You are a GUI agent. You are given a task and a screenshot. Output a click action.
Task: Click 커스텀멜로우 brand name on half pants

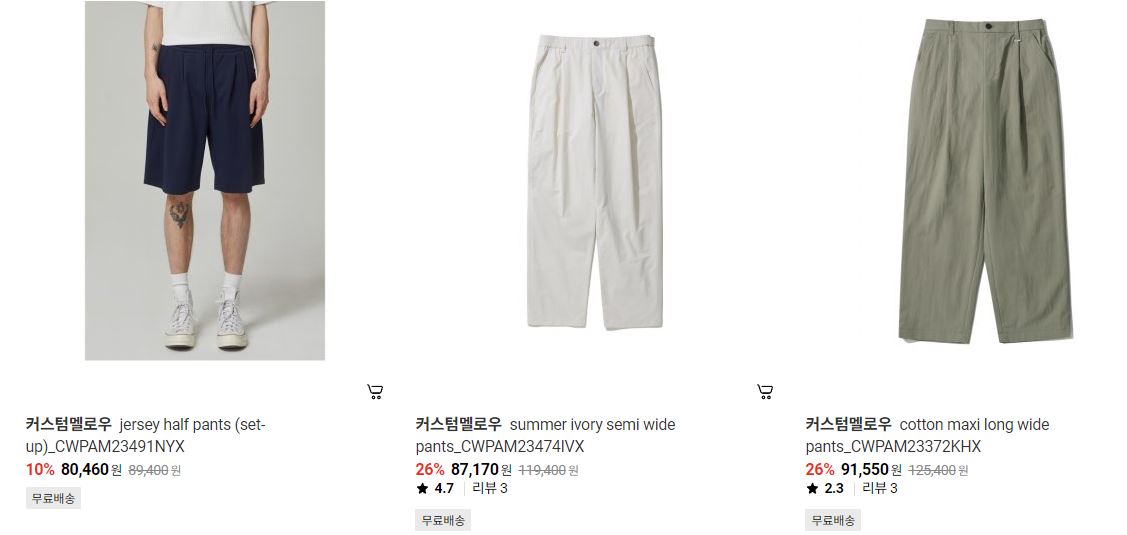pyautogui.click(x=68, y=424)
